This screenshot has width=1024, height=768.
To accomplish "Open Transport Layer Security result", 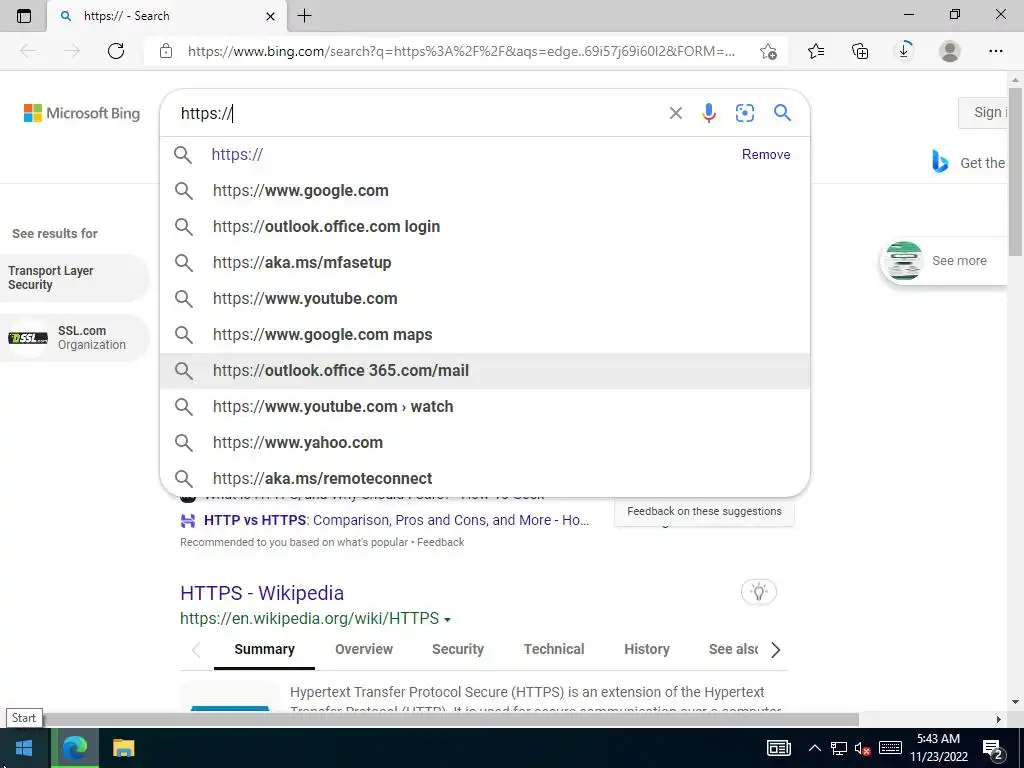I will point(73,278).
